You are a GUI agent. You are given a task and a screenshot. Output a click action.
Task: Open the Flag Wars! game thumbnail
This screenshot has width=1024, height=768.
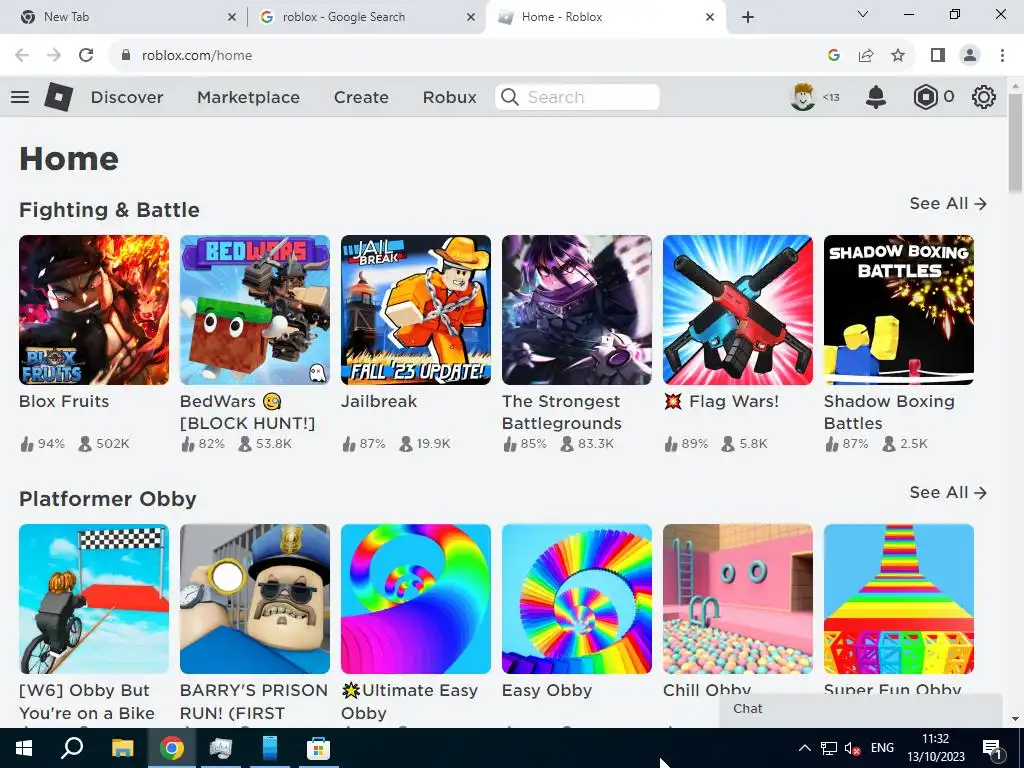[x=738, y=310]
